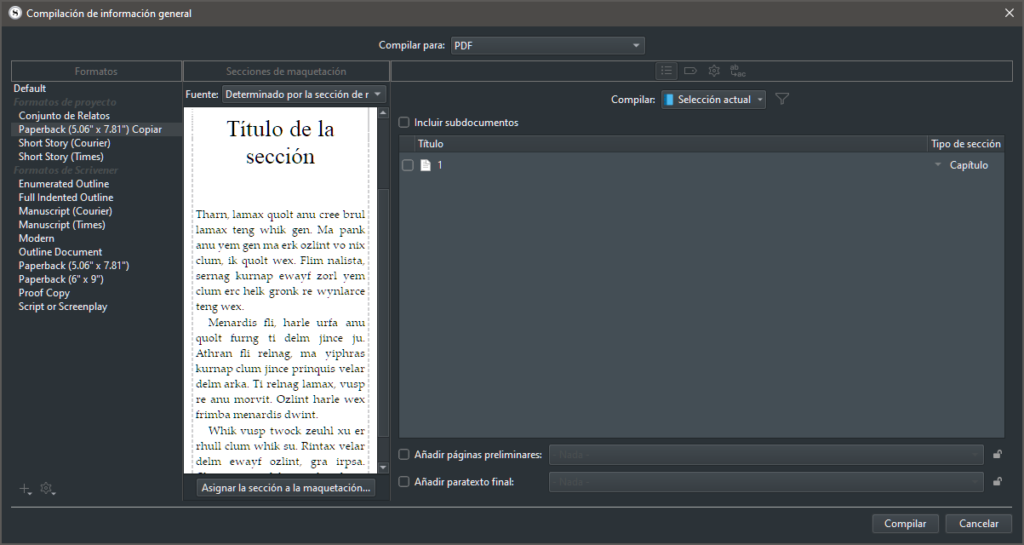This screenshot has height=545, width=1024.
Task: Click the preview scrollbar up arrow
Action: [x=383, y=113]
